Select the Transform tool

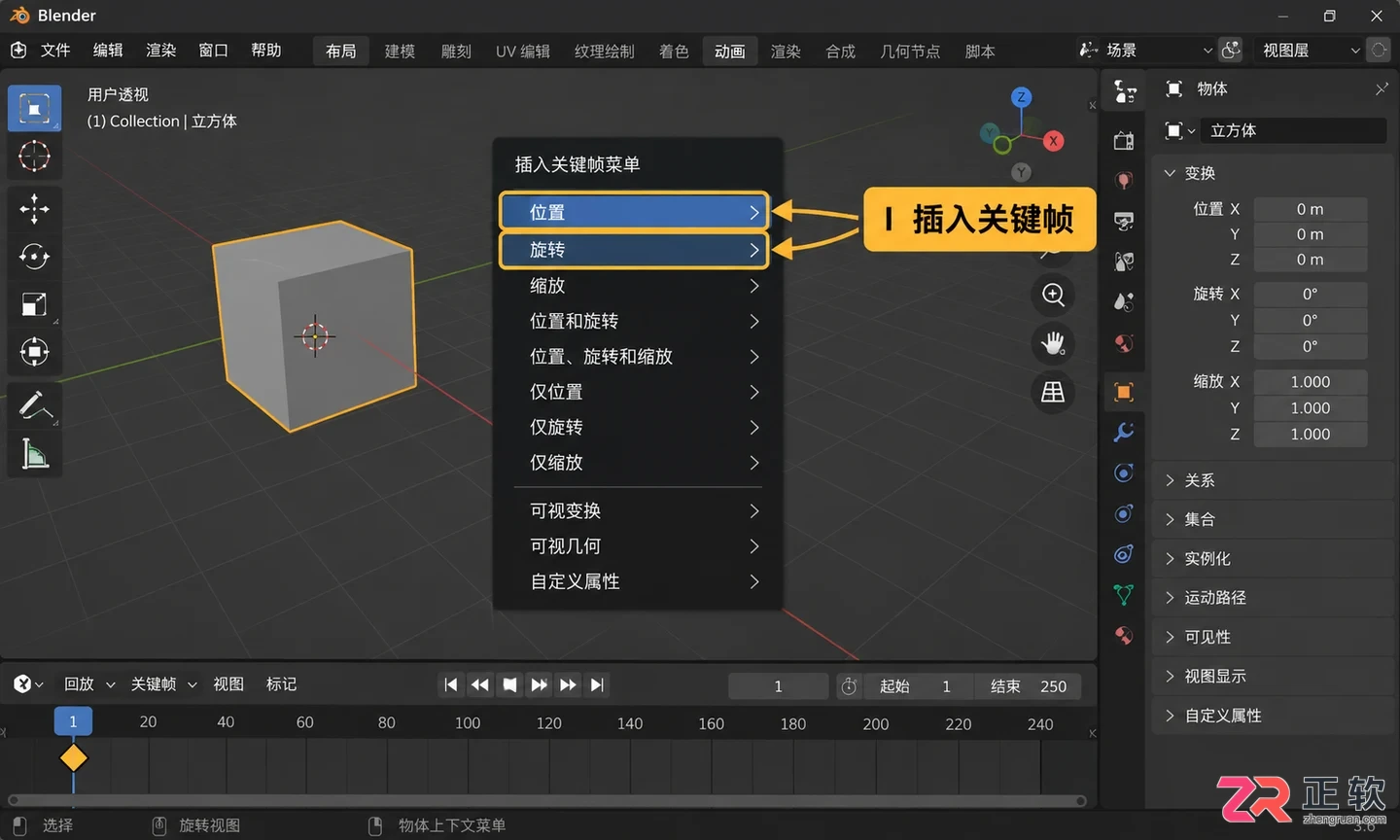point(34,352)
